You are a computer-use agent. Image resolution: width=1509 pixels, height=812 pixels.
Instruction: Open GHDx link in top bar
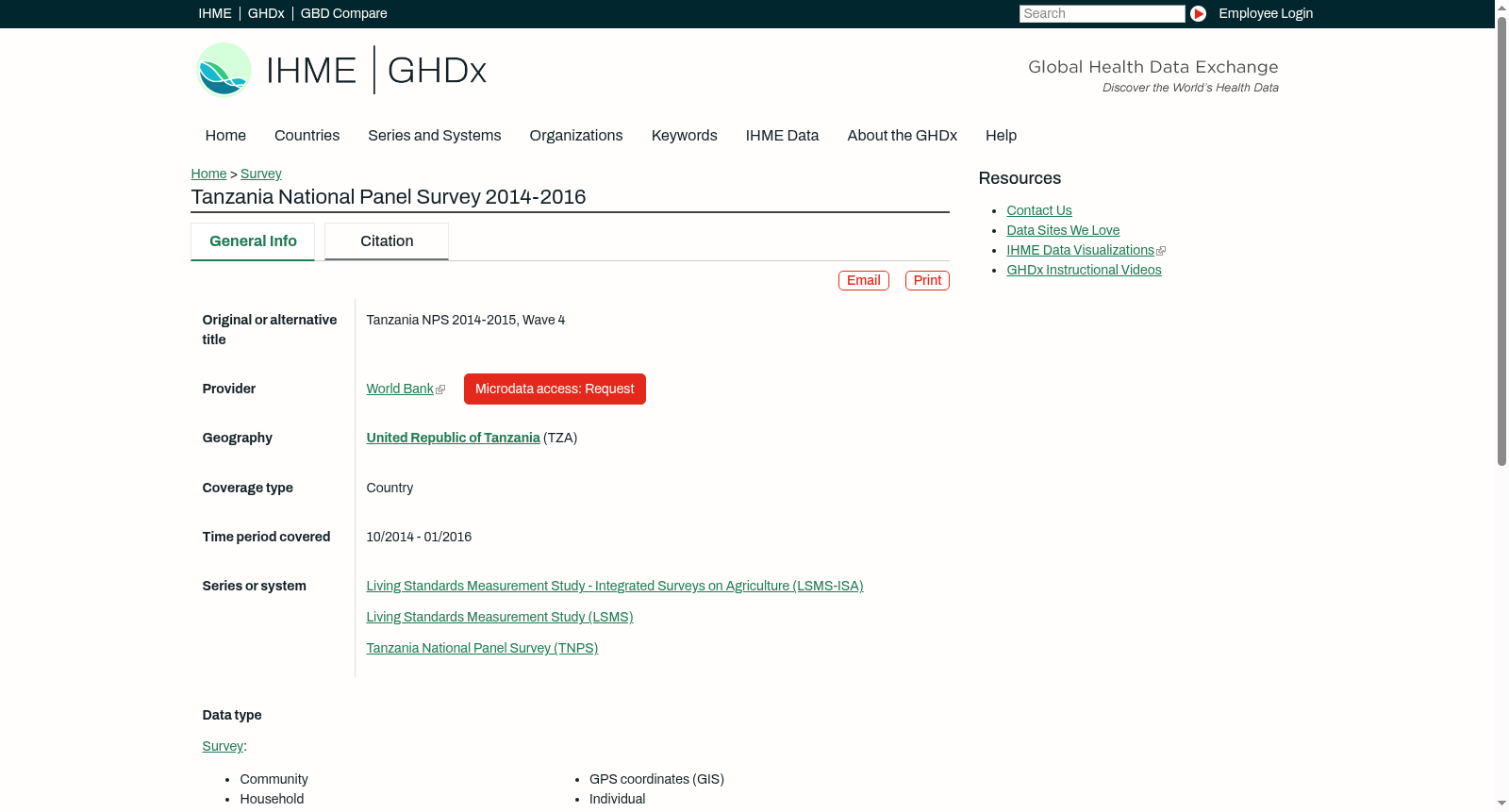(x=266, y=13)
